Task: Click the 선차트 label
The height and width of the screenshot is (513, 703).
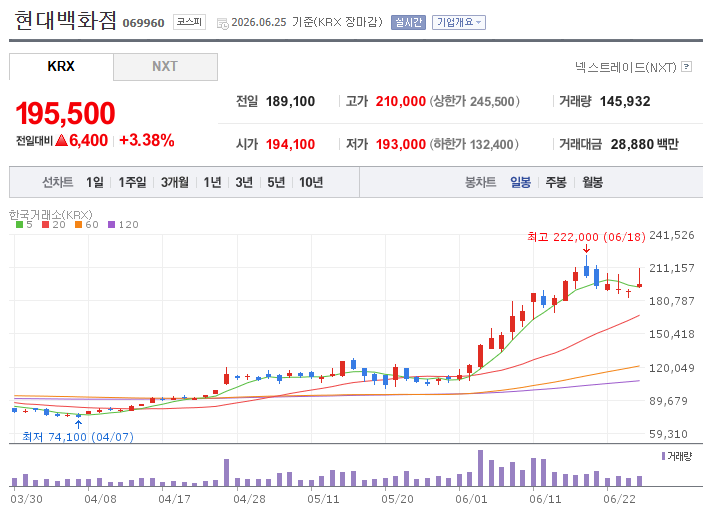Action: click(x=57, y=182)
